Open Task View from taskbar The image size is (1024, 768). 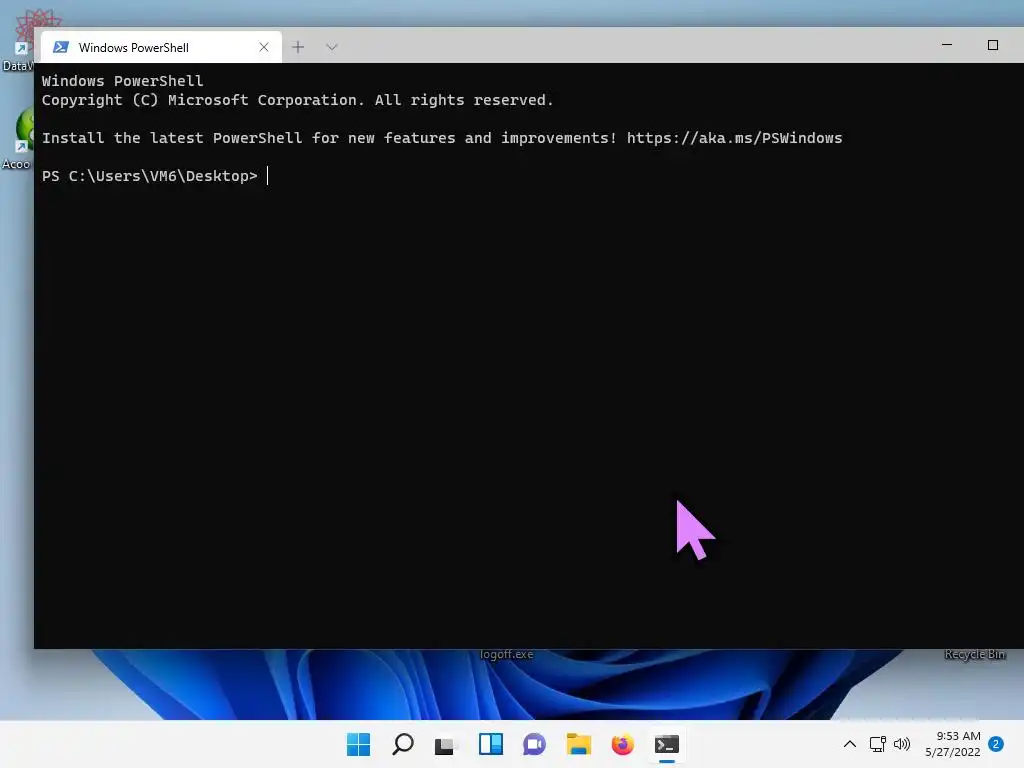445,744
